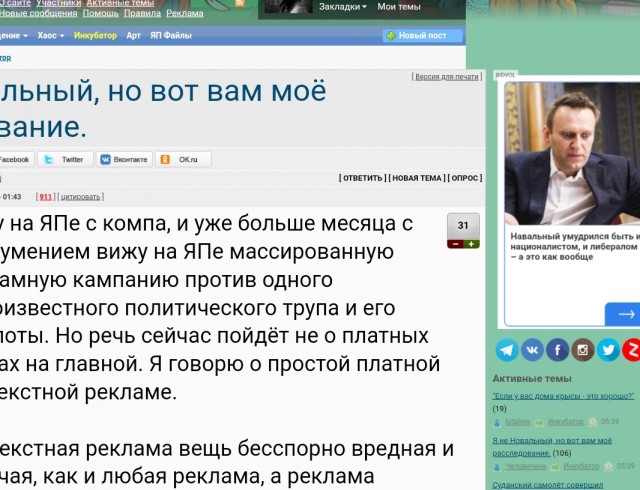Share the post to Facebook
The width and height of the screenshot is (640, 490).
pos(15,160)
